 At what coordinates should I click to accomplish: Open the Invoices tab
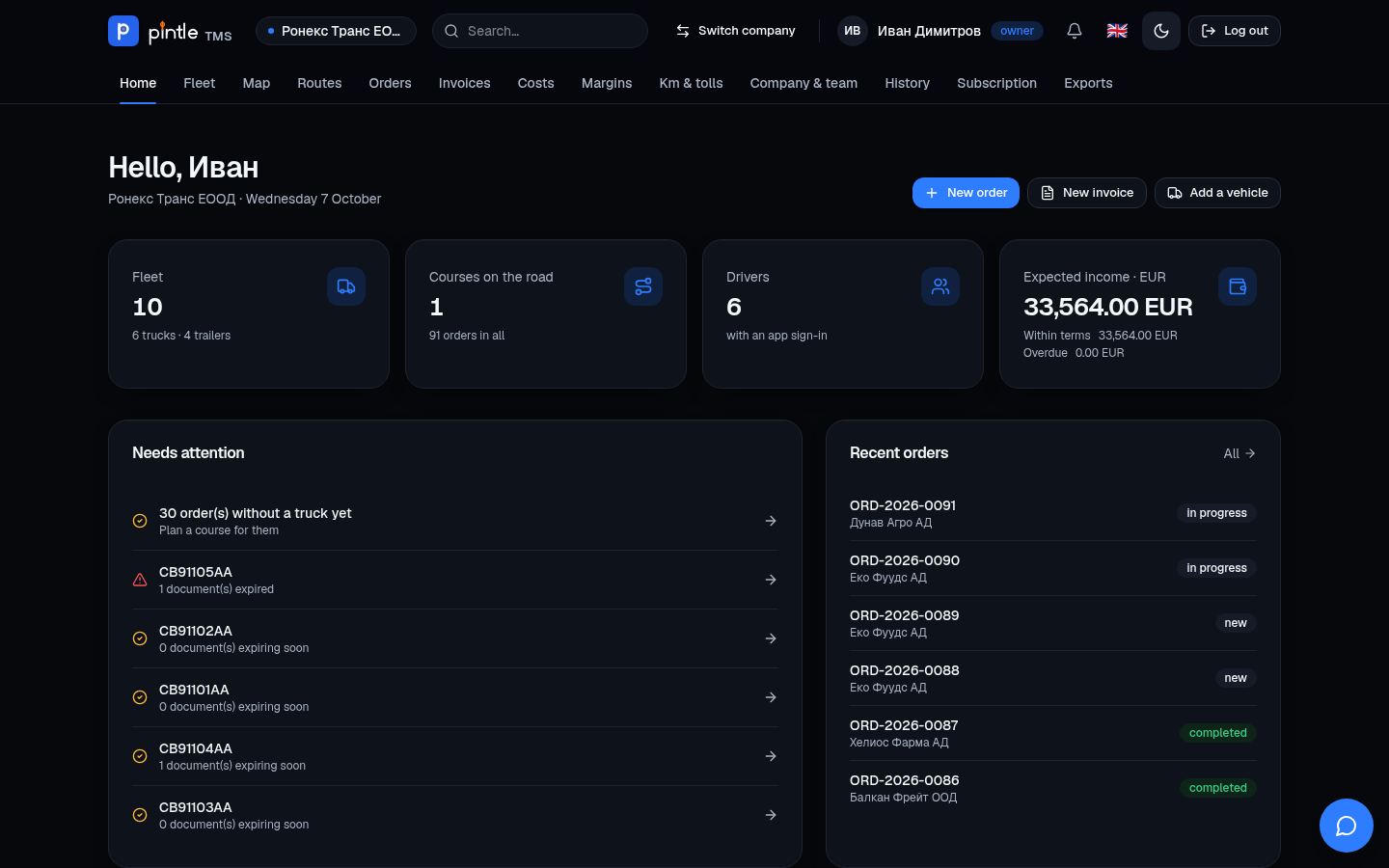pyautogui.click(x=465, y=83)
